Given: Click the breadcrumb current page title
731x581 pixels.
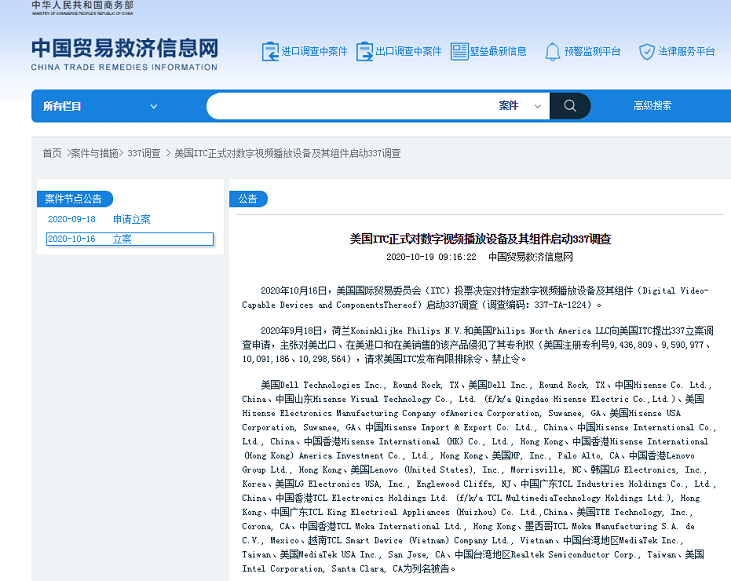Looking at the screenshot, I should [x=288, y=153].
